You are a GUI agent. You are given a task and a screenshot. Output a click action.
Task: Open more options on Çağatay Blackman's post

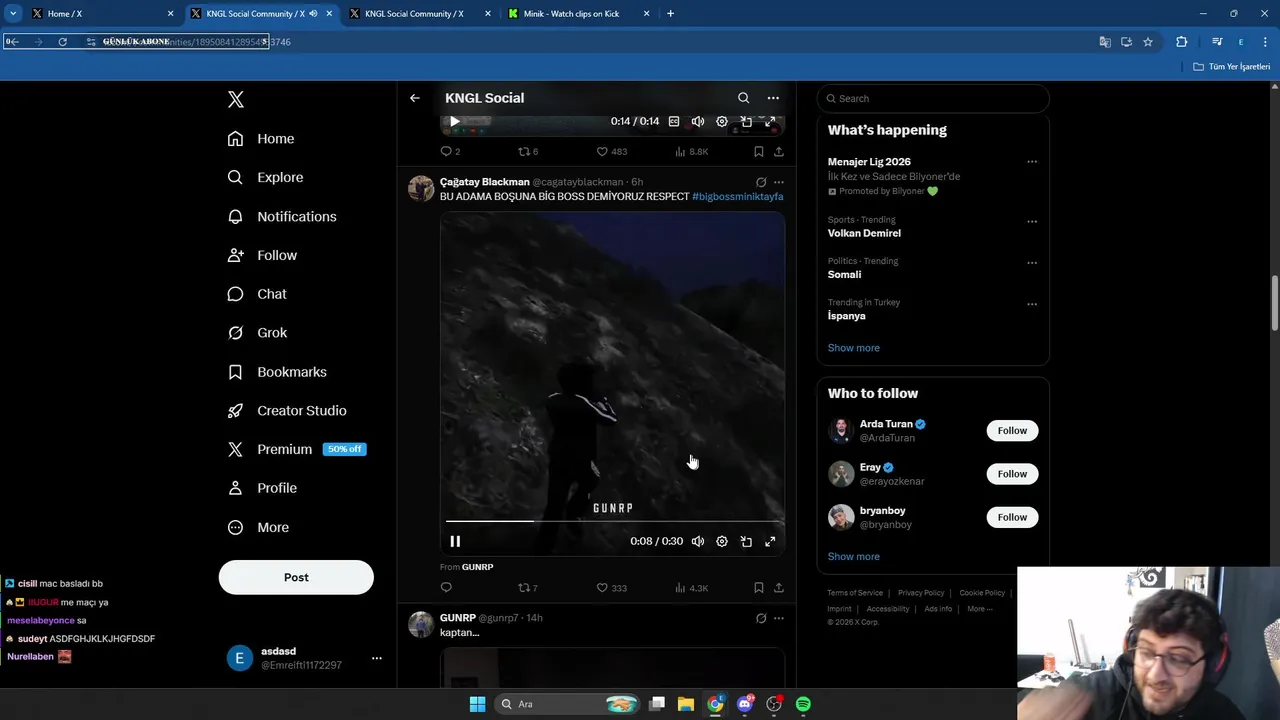(779, 182)
